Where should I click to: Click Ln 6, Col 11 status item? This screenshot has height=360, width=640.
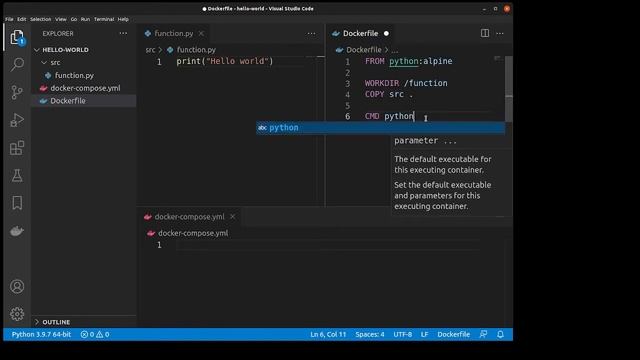328,334
